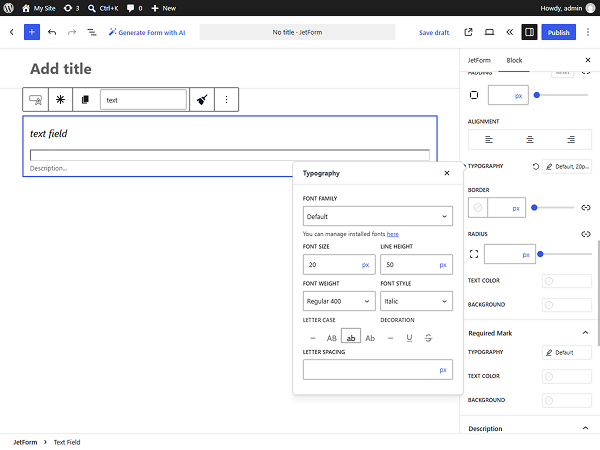Select capitalize Ab letter case

[x=370, y=338]
